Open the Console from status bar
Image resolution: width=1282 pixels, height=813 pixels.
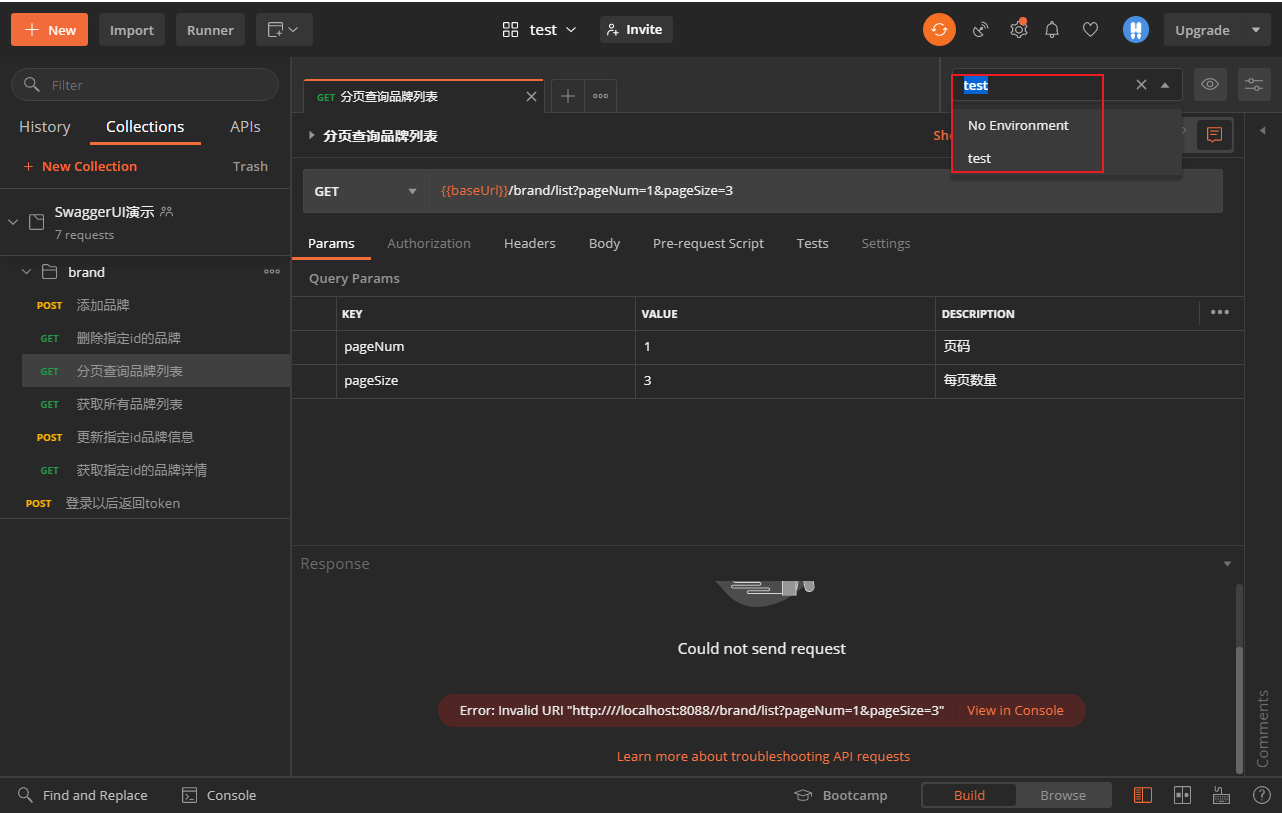[219, 795]
